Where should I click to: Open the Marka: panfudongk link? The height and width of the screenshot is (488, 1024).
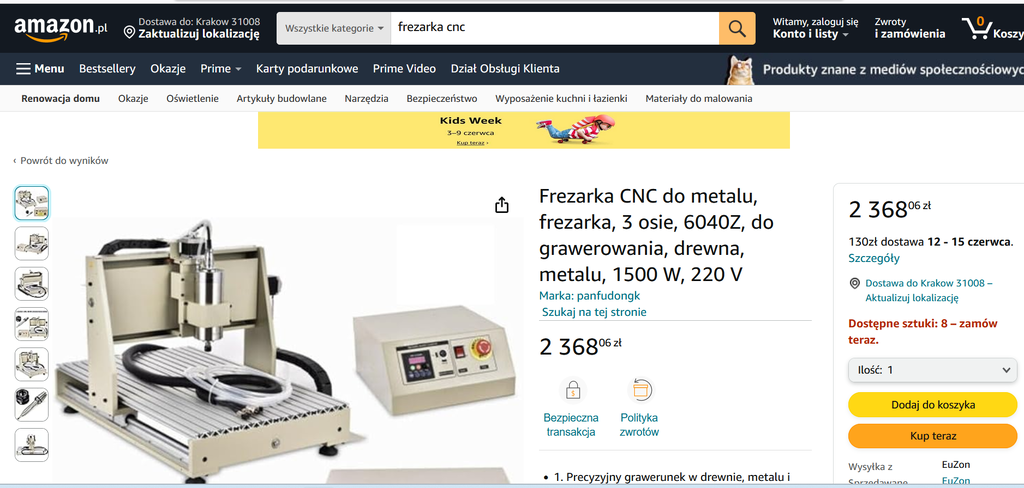click(x=590, y=295)
